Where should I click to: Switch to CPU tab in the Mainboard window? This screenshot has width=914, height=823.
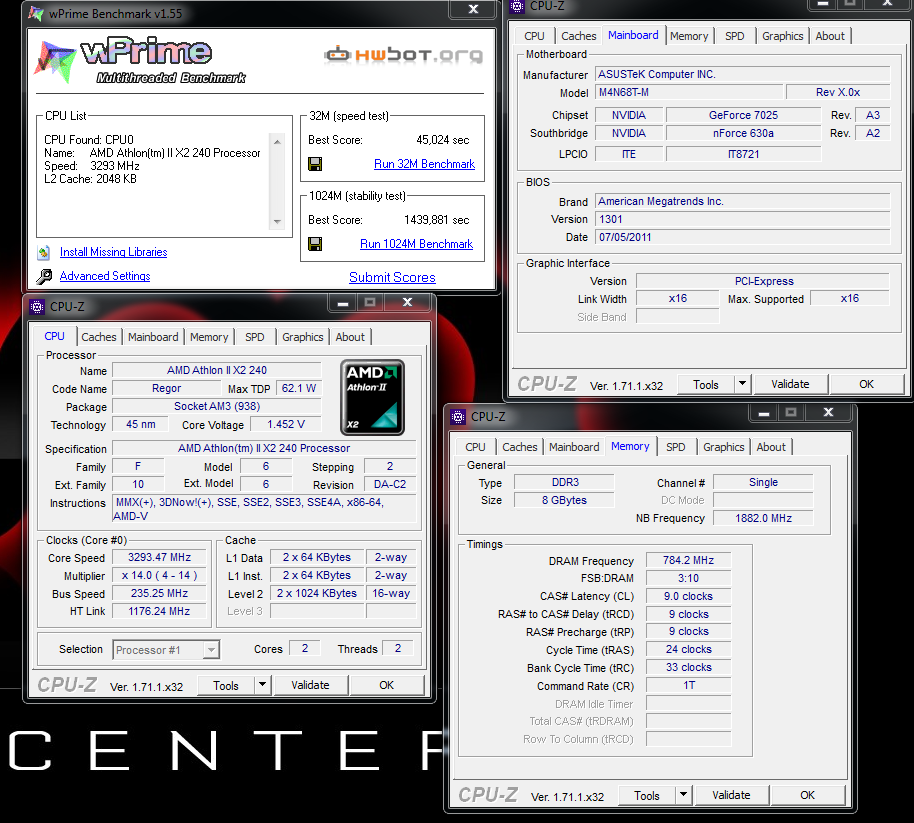click(534, 36)
